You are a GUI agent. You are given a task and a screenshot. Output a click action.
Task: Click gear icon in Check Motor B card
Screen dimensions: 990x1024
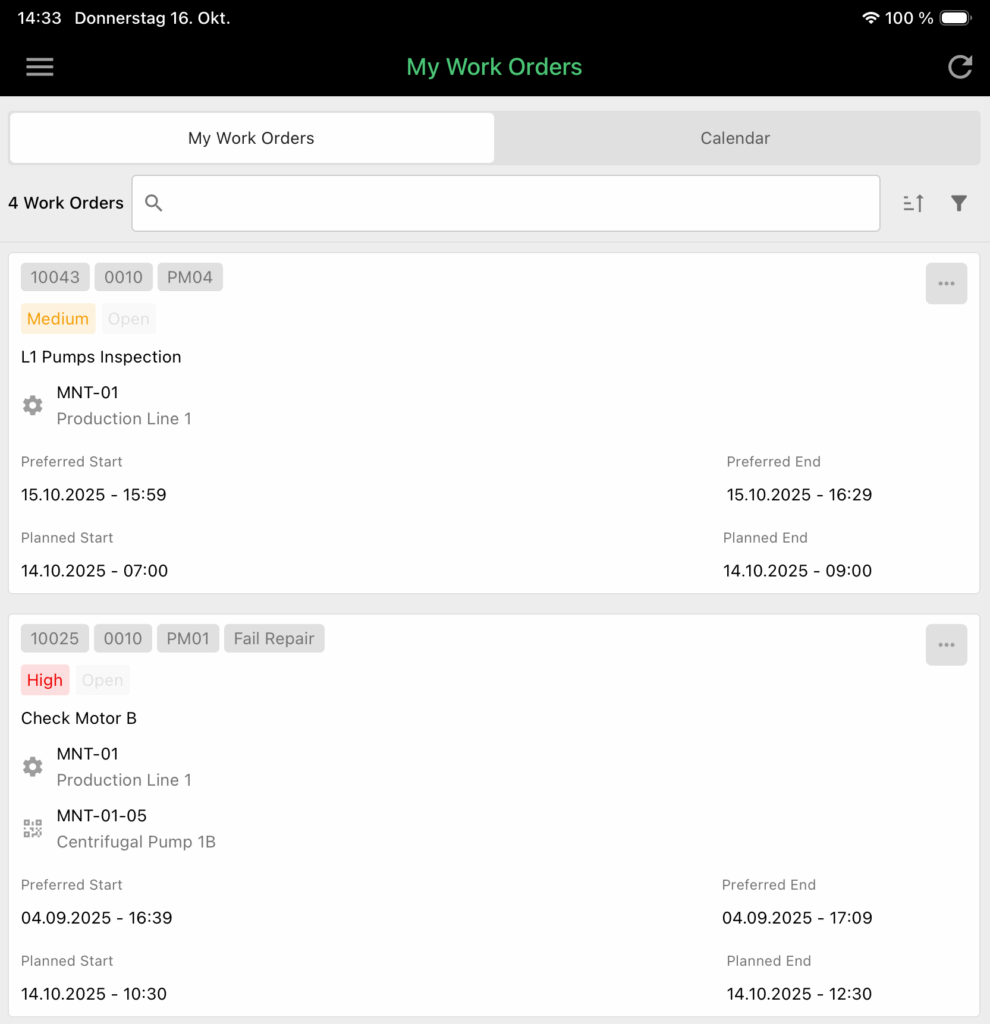coord(33,766)
